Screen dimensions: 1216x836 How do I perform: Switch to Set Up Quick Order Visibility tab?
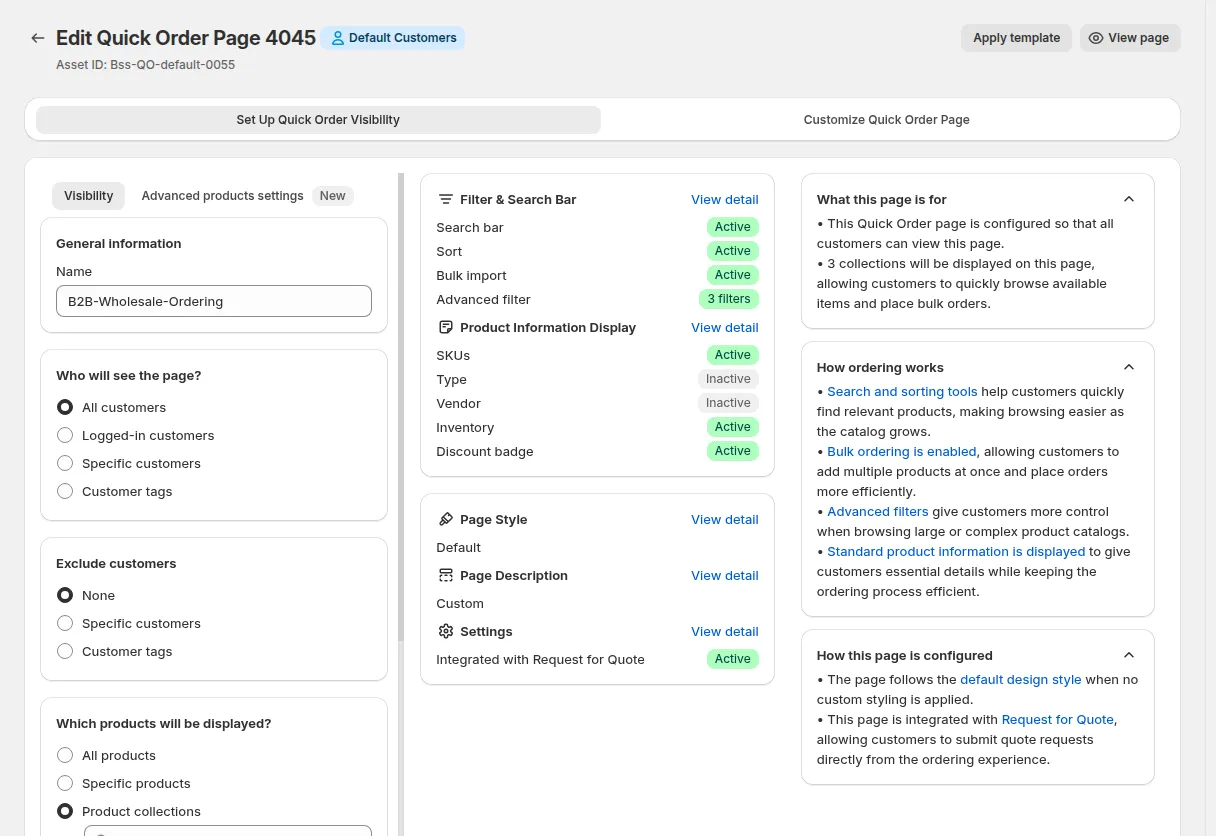(x=318, y=120)
